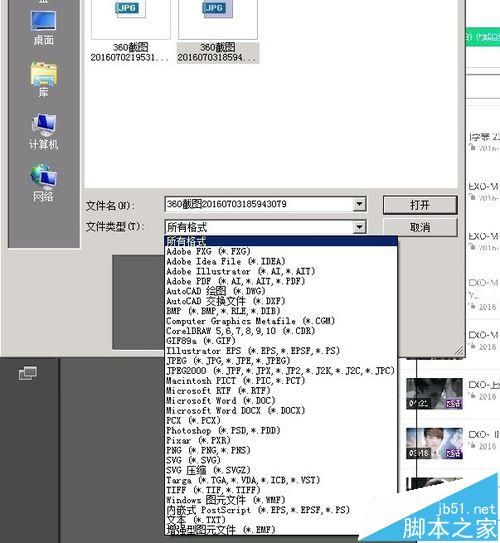Choose Adobe Illustrator (*.AI,*.AIT) format
The image size is (500, 543).
[x=281, y=271]
